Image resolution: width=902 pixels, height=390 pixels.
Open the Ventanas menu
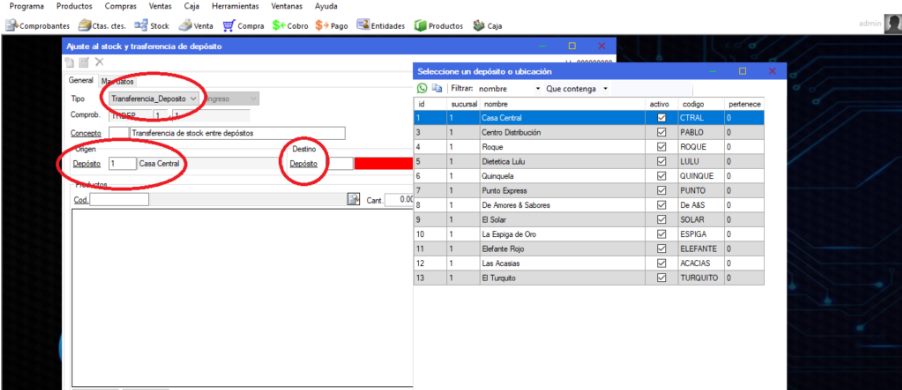(287, 6)
